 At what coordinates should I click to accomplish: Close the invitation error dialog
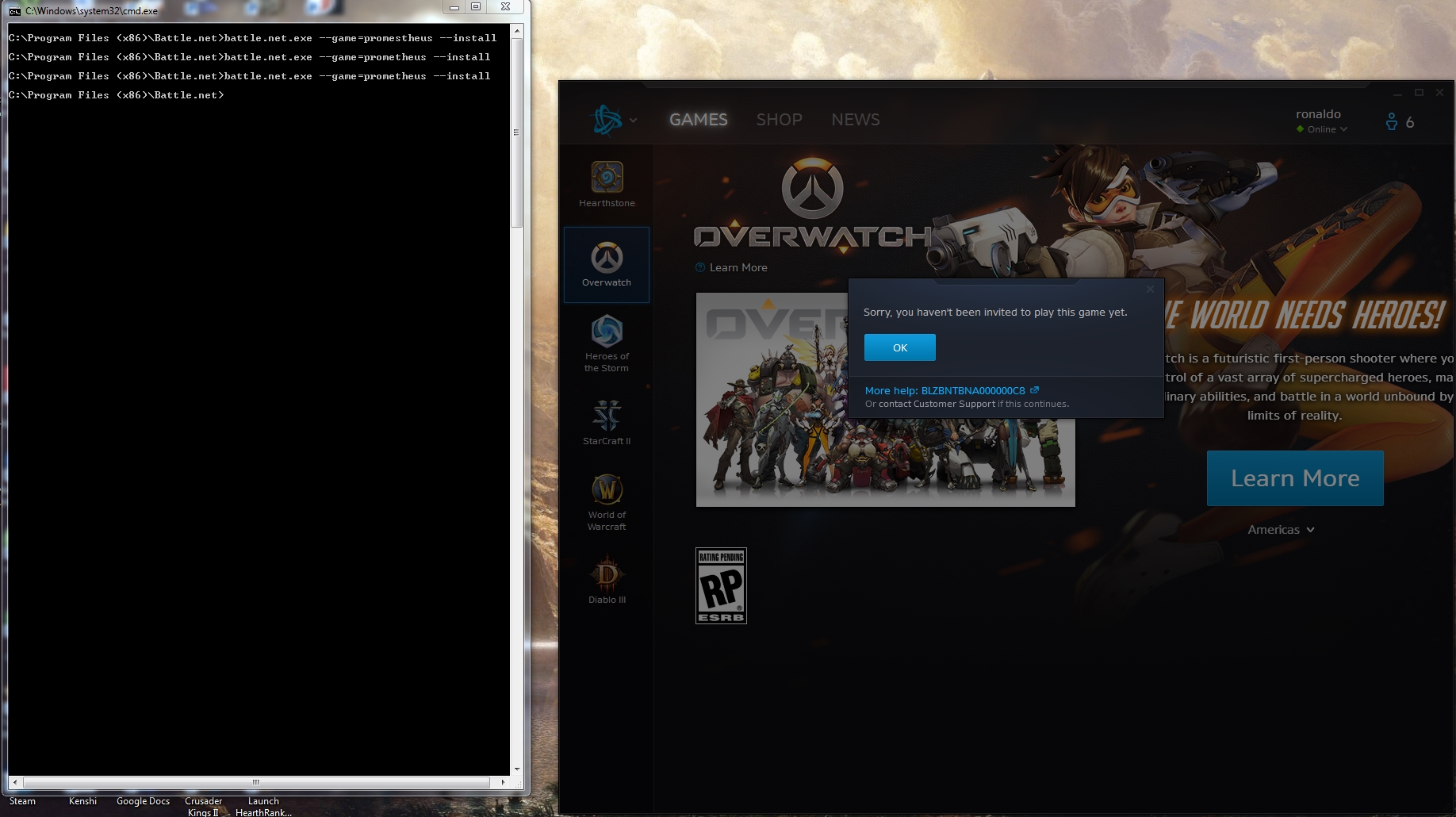(1150, 290)
